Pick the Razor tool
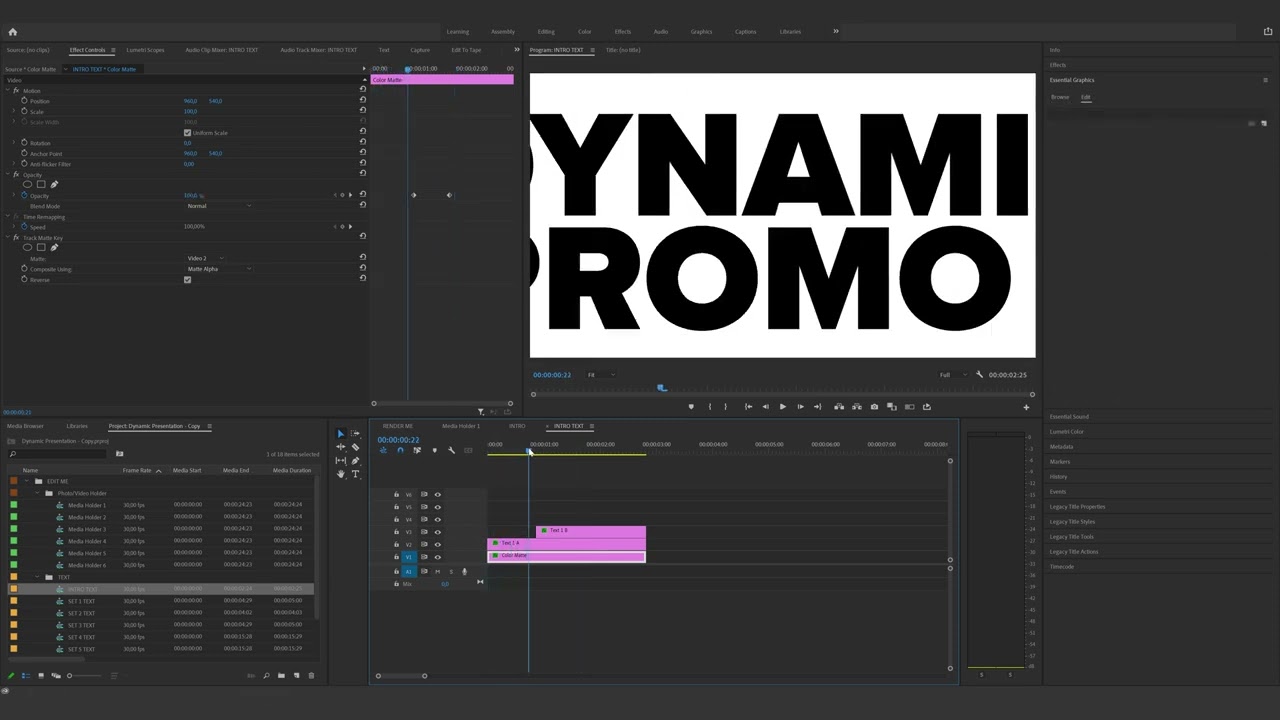1280x720 pixels. point(355,447)
